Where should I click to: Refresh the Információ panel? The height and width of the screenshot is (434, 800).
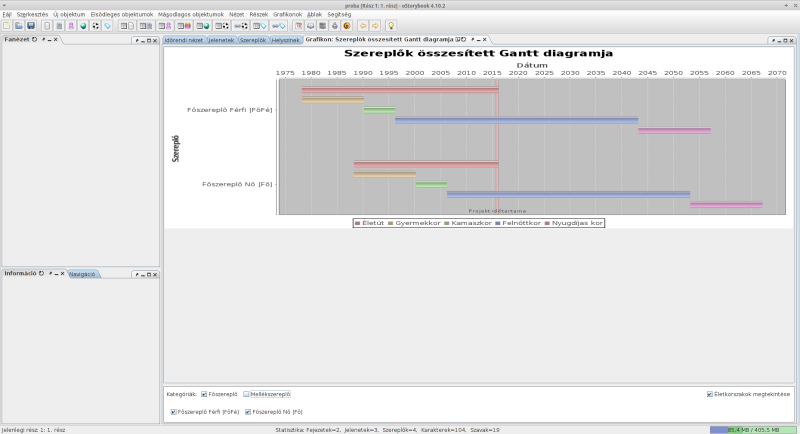coord(42,273)
